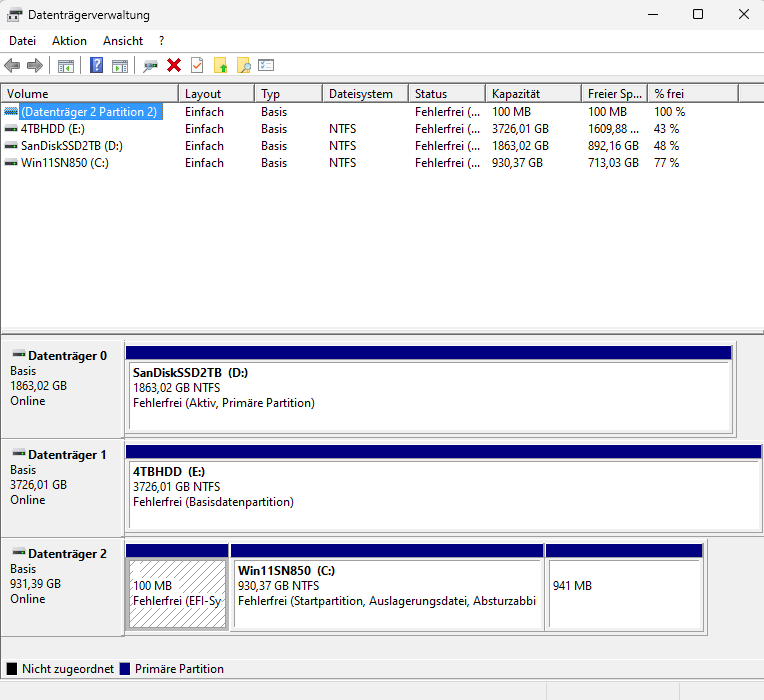Viewport: 764px width, 700px height.
Task: Select the 100 MB EFI partition block
Action: [x=177, y=587]
